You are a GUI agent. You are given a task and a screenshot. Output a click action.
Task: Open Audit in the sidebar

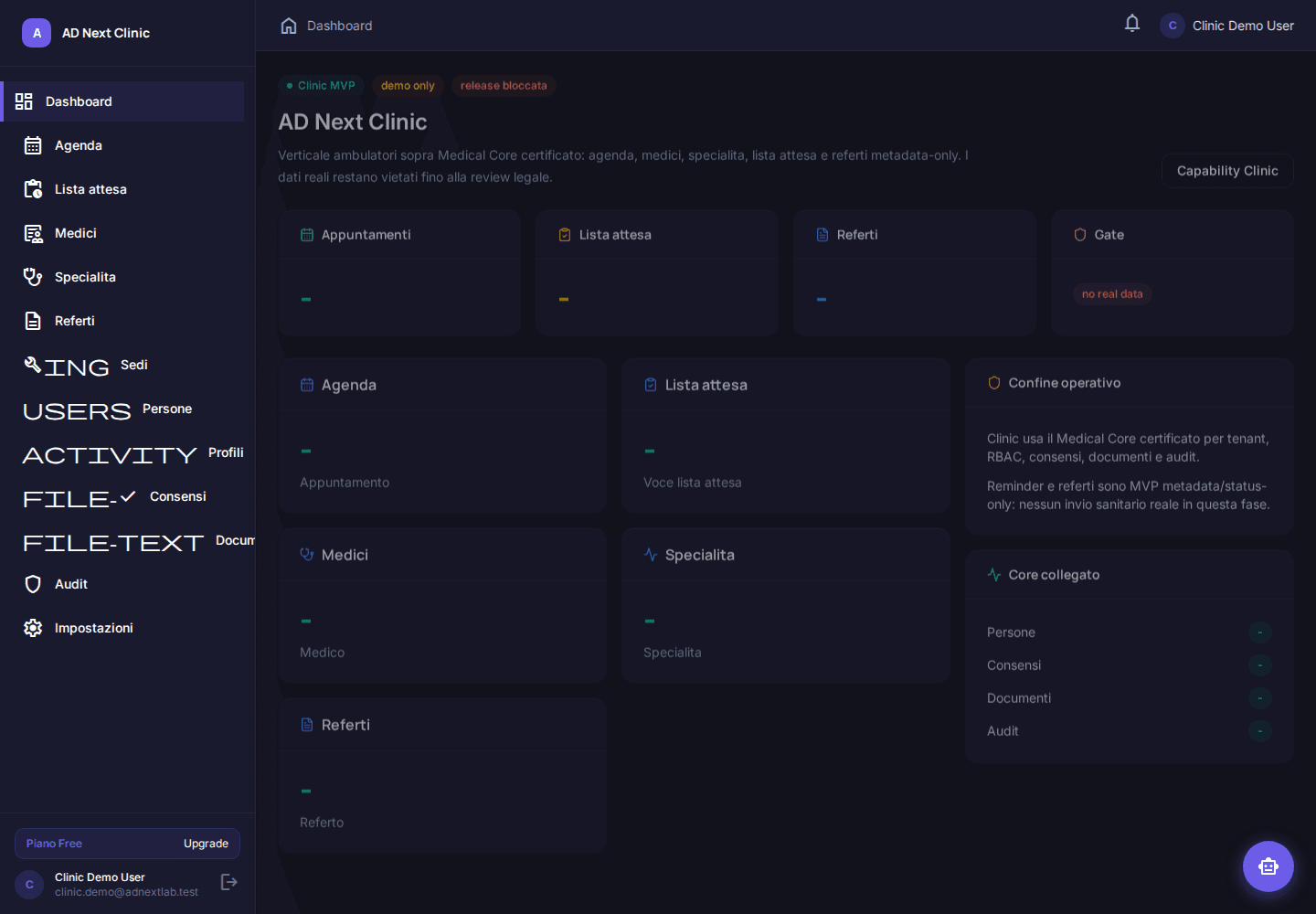pos(122,584)
